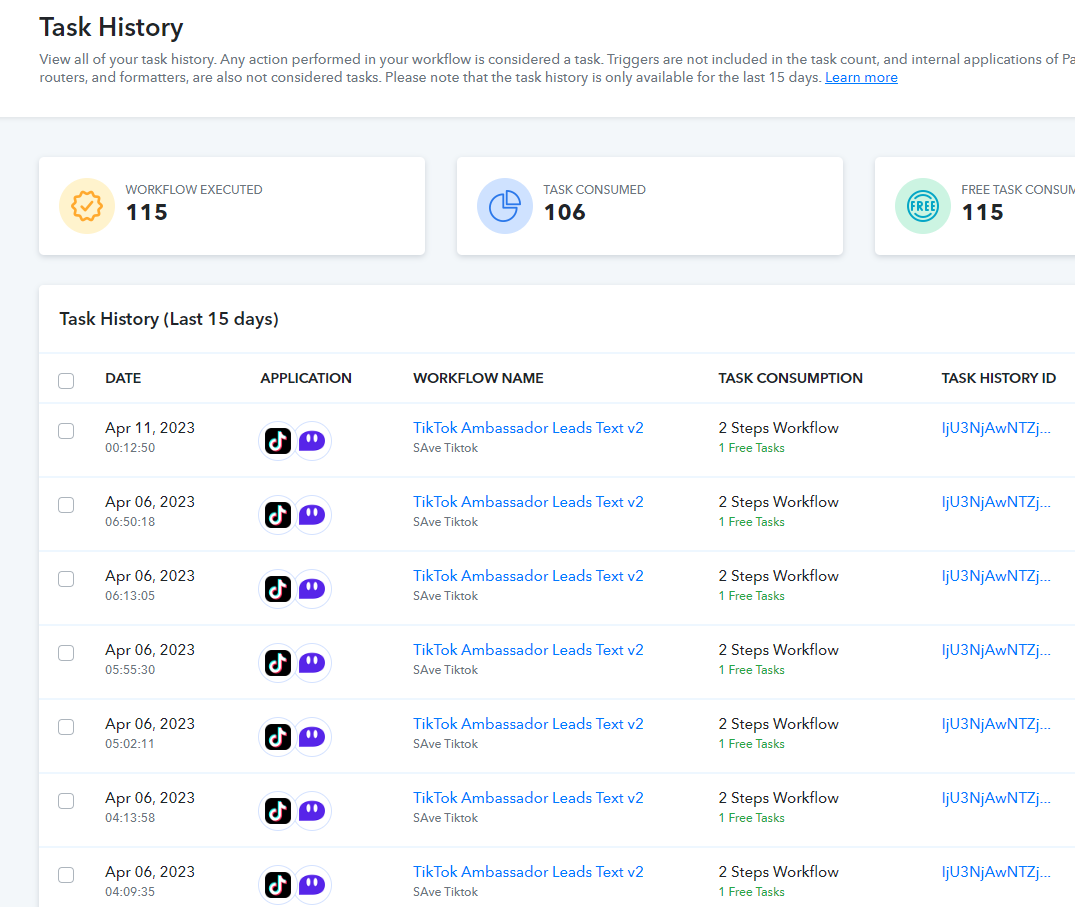Click '1 Free Tasks' in 04:13:58 row

point(751,818)
